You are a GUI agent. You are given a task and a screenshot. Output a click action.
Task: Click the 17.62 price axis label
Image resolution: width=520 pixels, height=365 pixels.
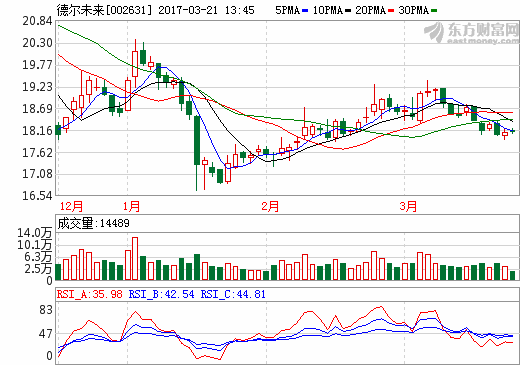(37, 153)
